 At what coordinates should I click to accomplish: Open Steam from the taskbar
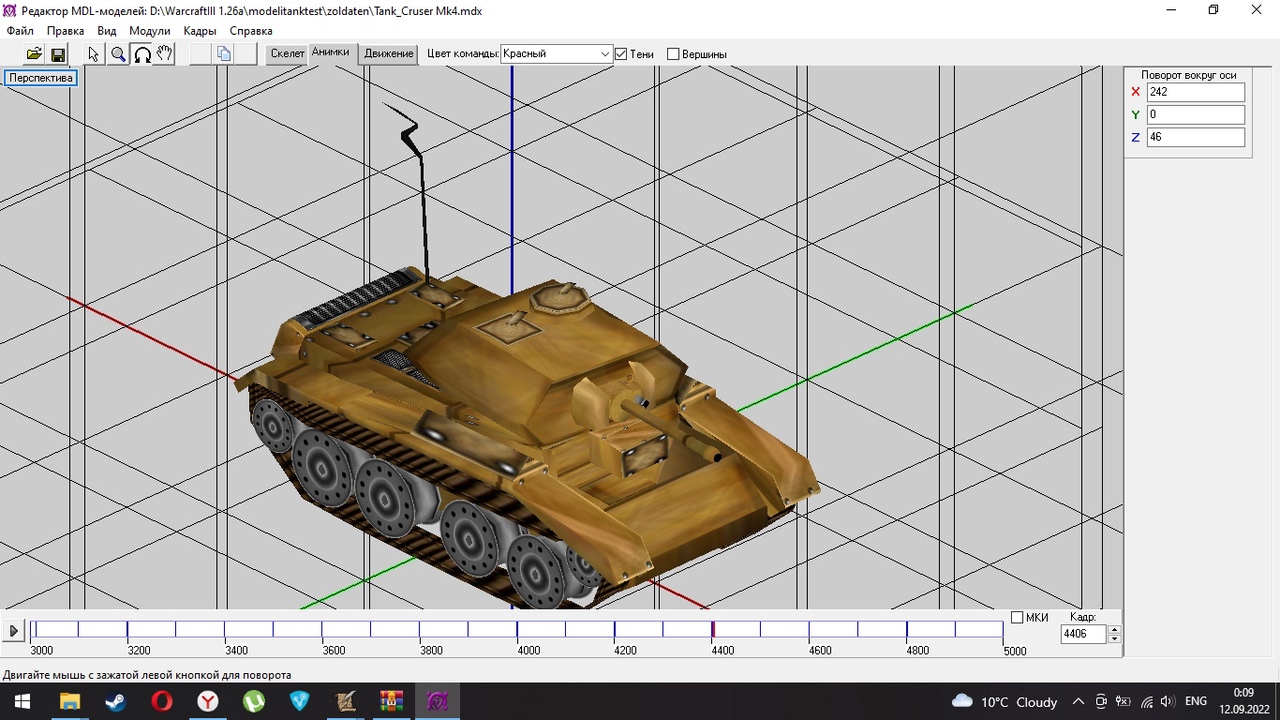click(x=115, y=701)
